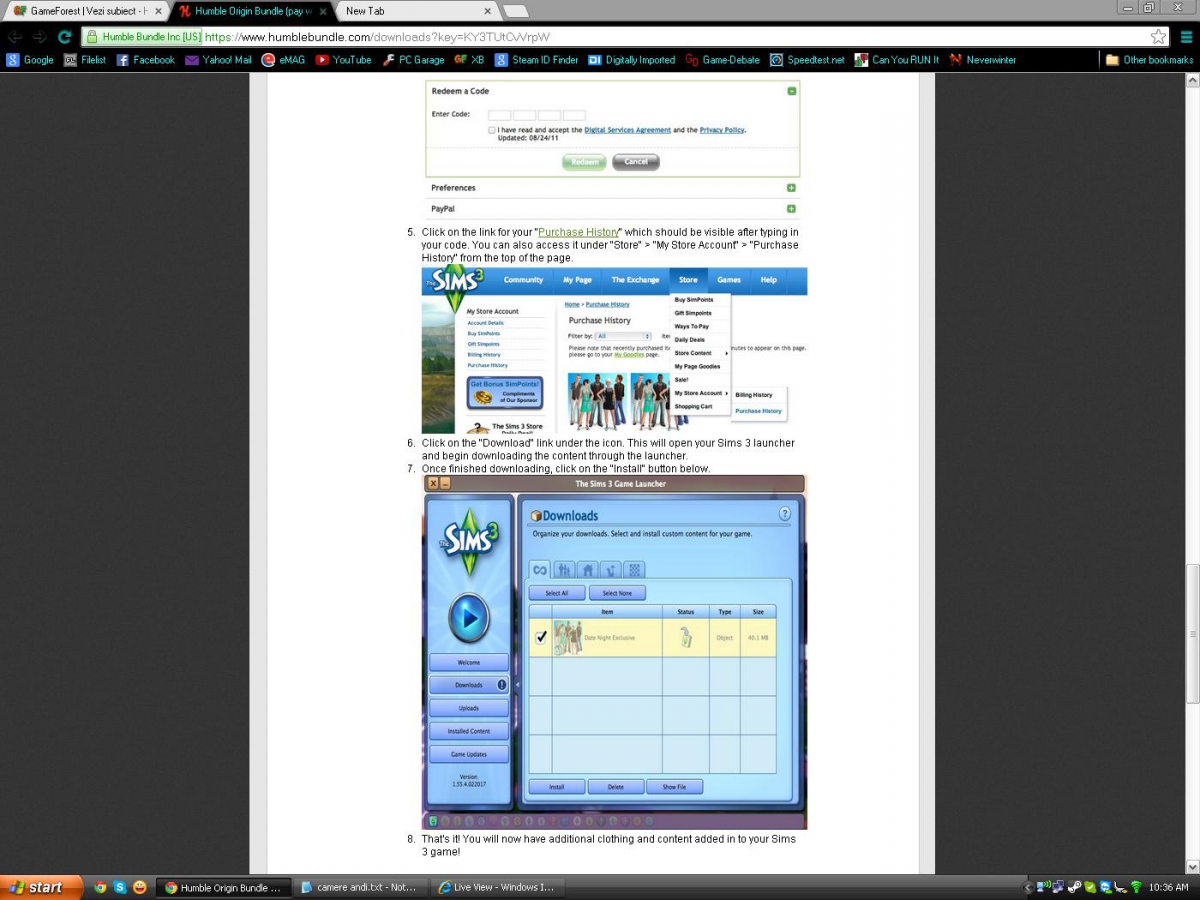Viewport: 1200px width, 900px height.
Task: Open the Game-Debate bookmark
Action: [723, 60]
